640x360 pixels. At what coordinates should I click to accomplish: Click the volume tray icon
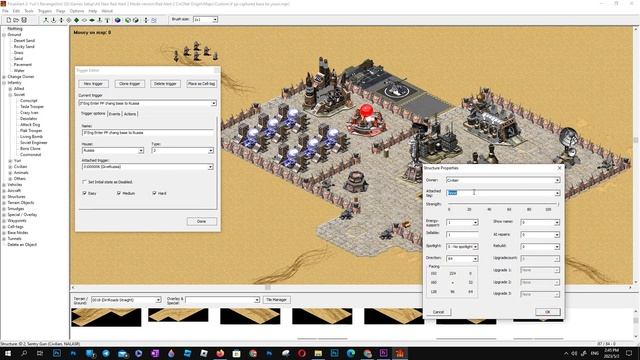(574, 353)
